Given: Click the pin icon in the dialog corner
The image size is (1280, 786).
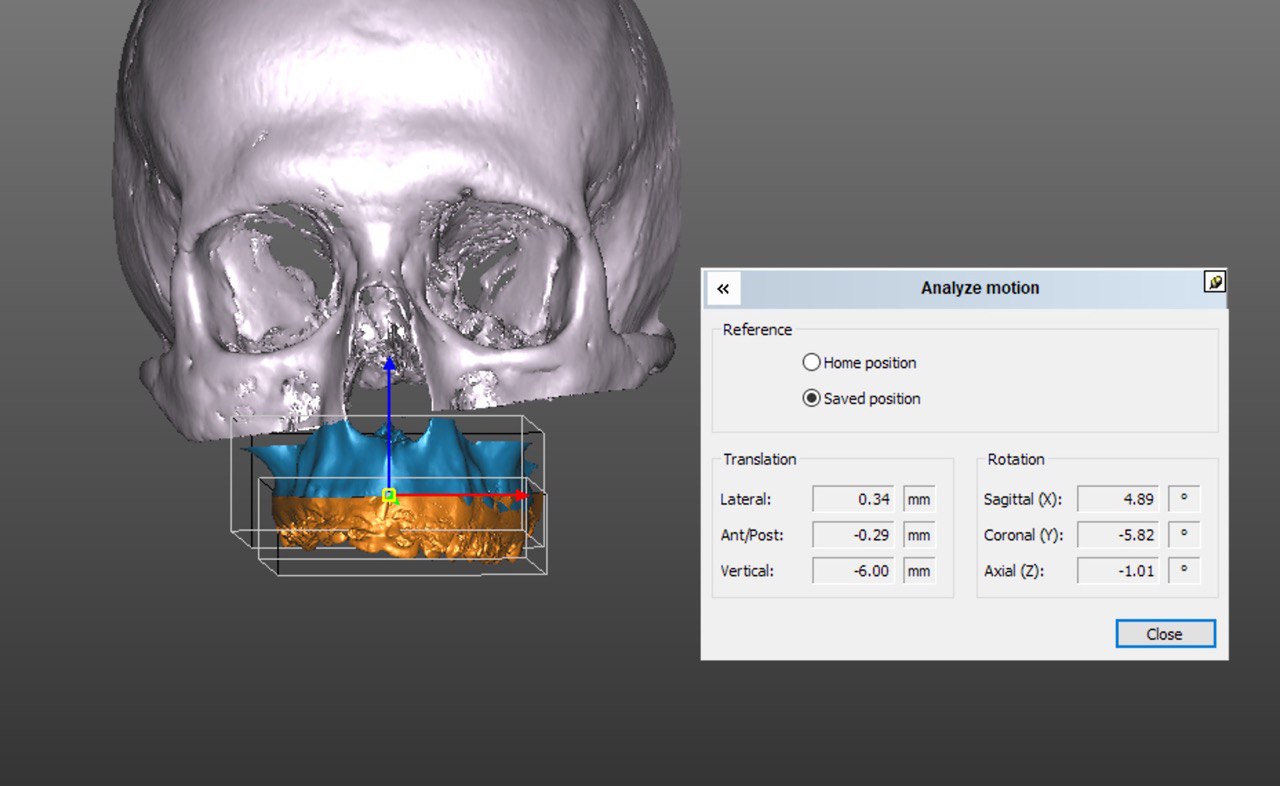Looking at the screenshot, I should coord(1214,282).
